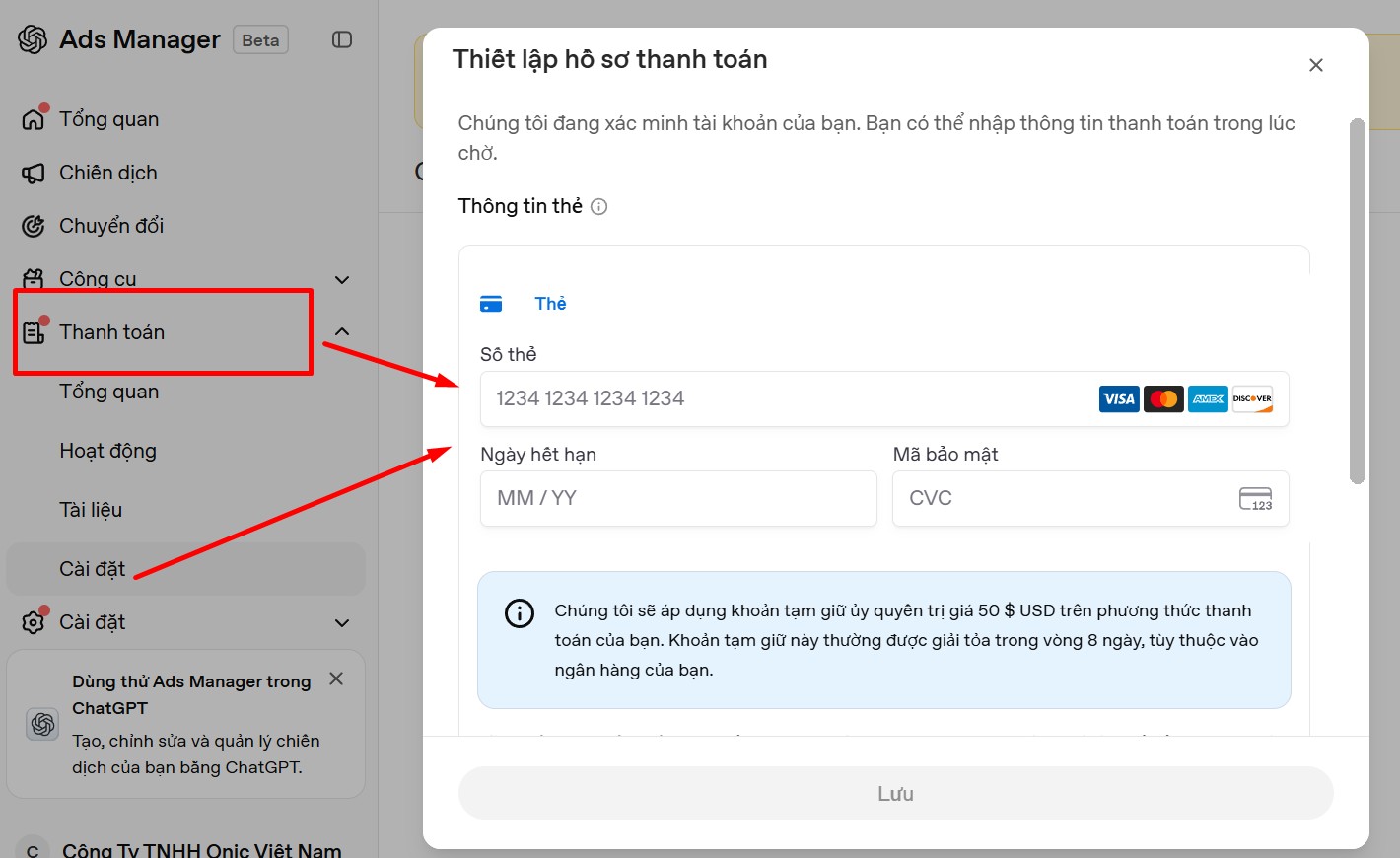The height and width of the screenshot is (858, 1400).
Task: Click the blue card icon beside Thẻ
Action: tap(491, 304)
